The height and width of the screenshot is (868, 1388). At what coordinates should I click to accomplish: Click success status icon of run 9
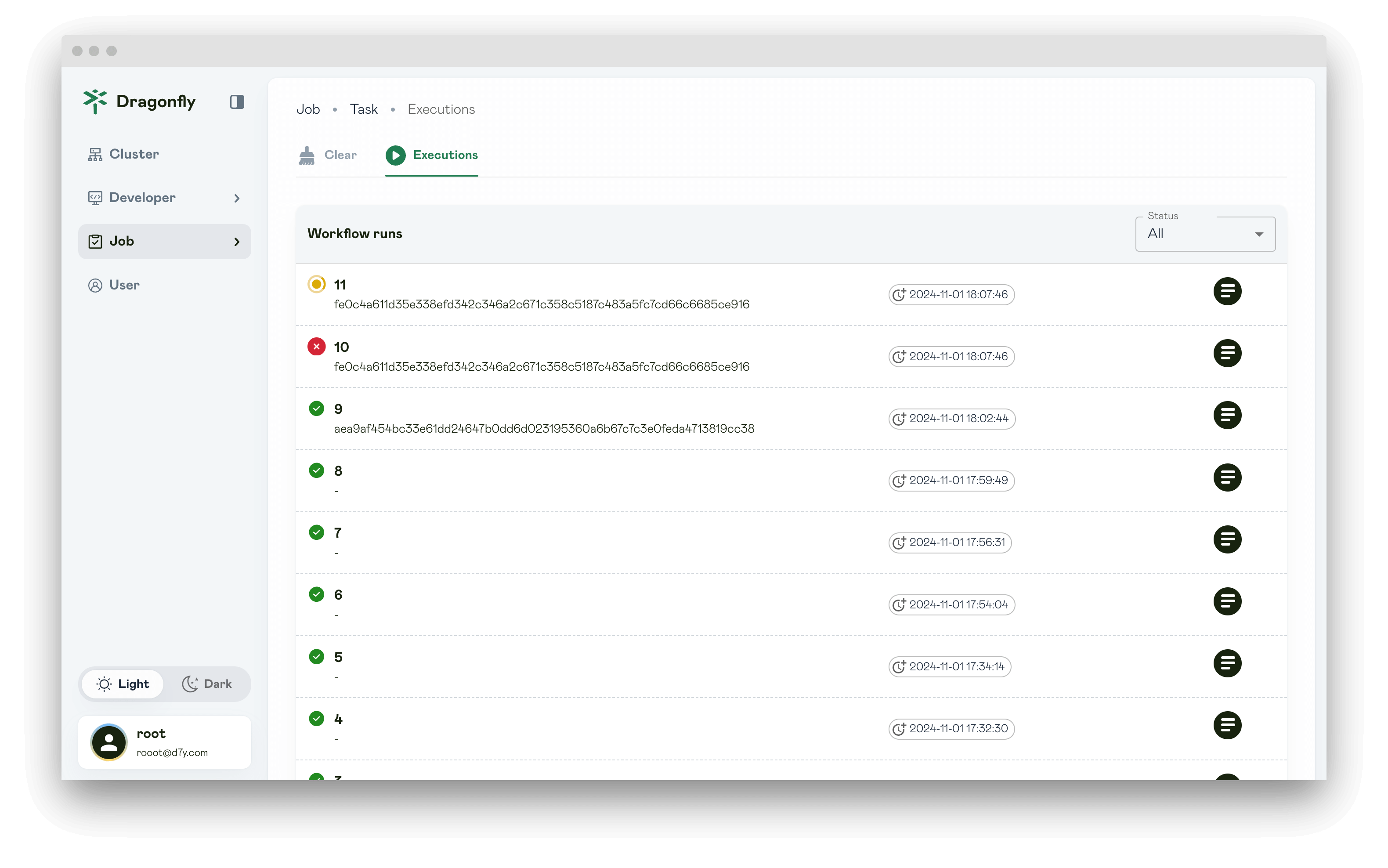(316, 409)
